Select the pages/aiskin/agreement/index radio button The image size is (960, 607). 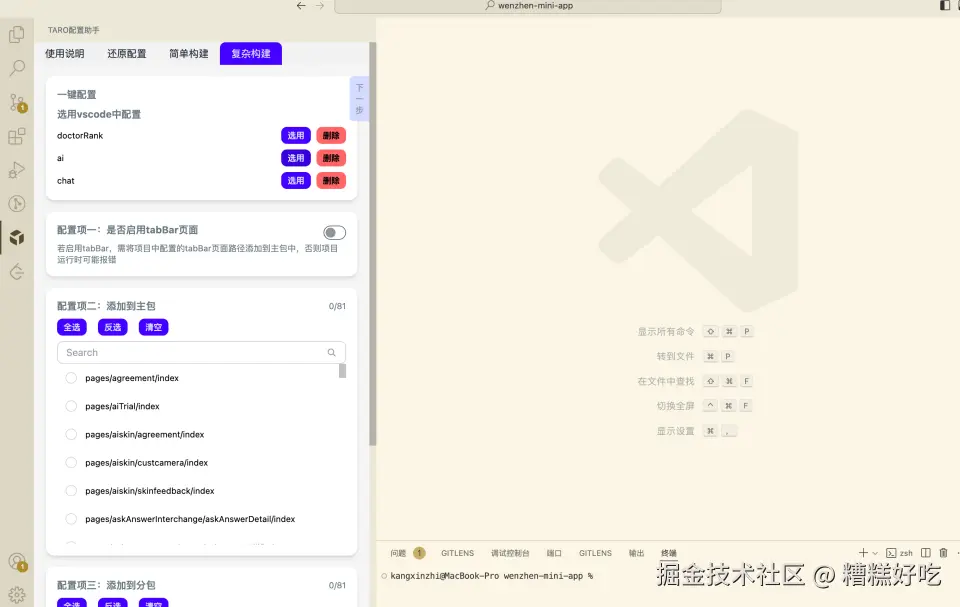71,434
